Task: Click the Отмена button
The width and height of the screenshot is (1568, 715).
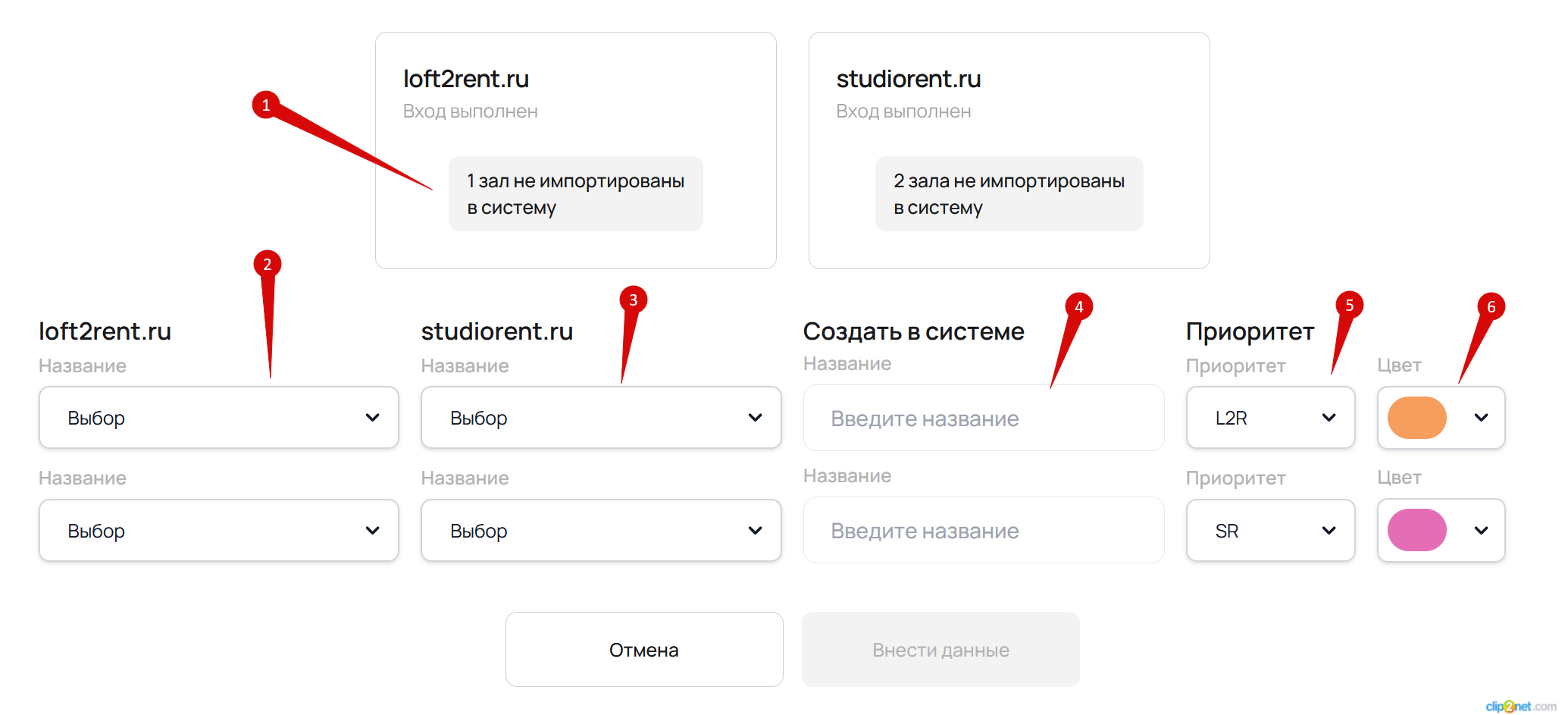Action: point(644,650)
